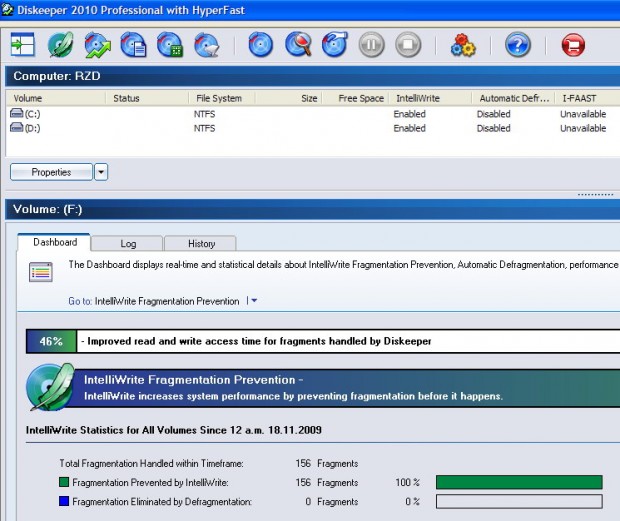Click Enabled IntelliWrite value for D:

point(409,128)
